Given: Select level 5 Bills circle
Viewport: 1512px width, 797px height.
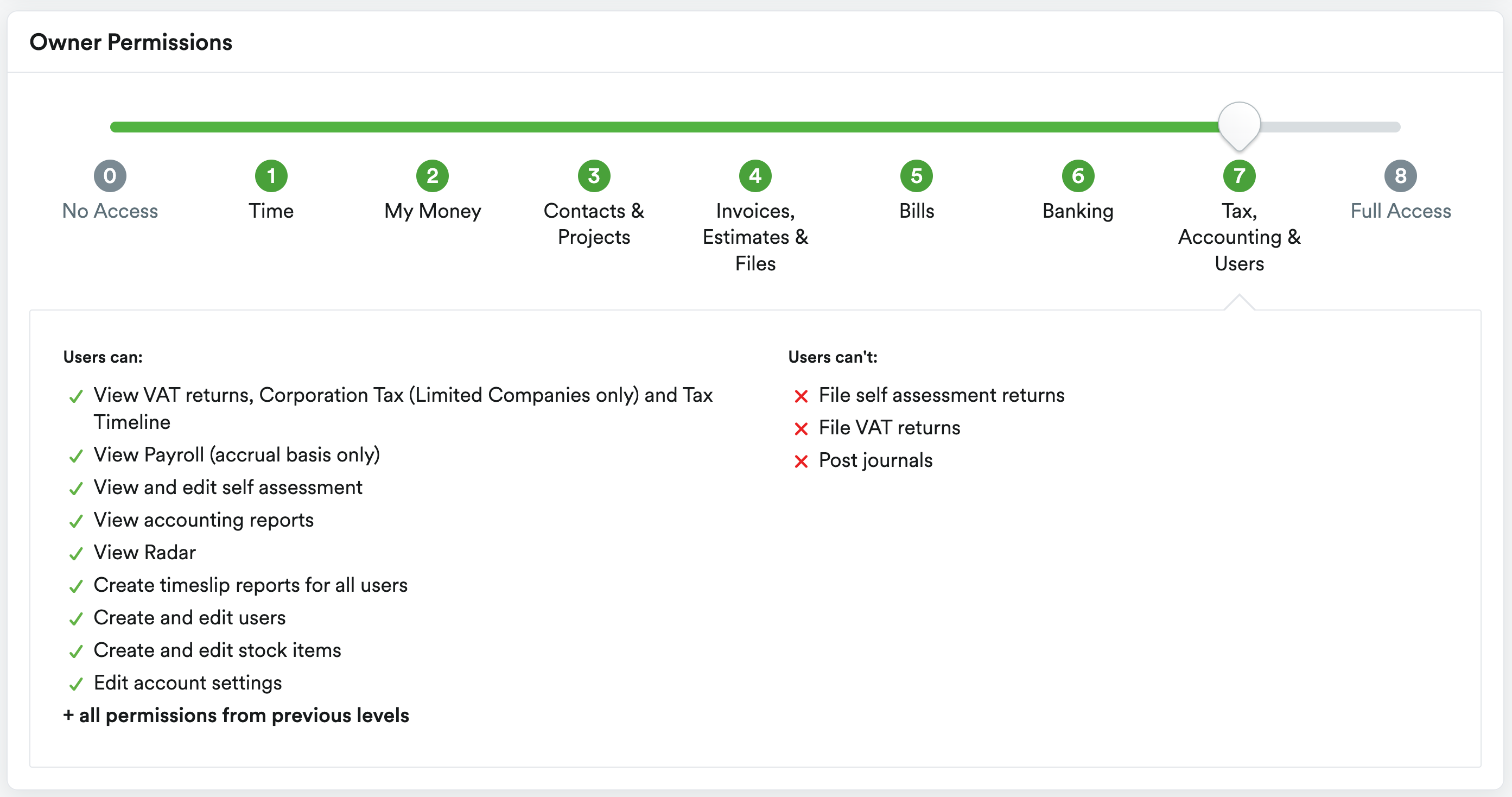Looking at the screenshot, I should click(x=917, y=175).
